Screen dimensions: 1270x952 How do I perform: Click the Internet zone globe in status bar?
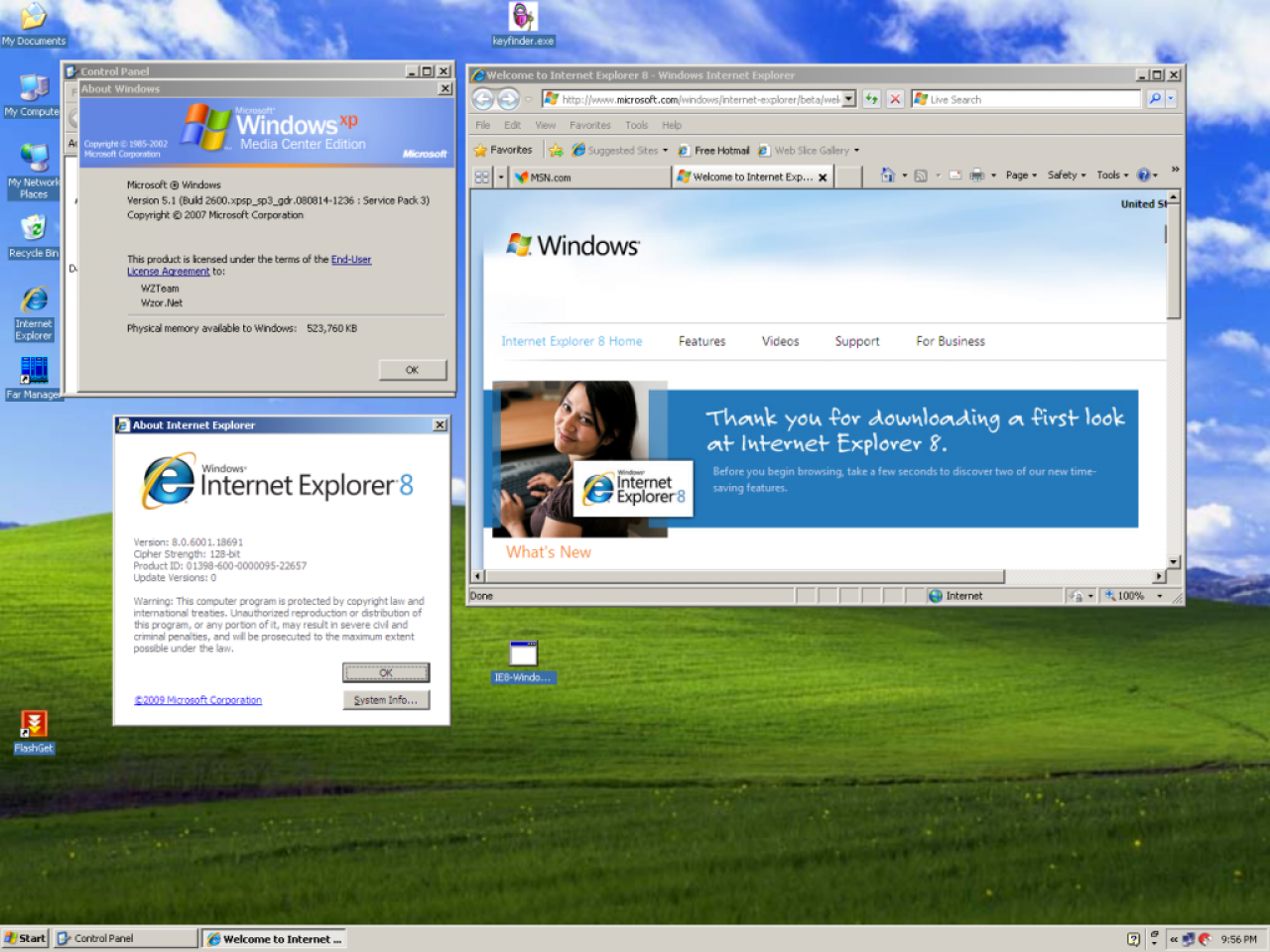click(936, 596)
